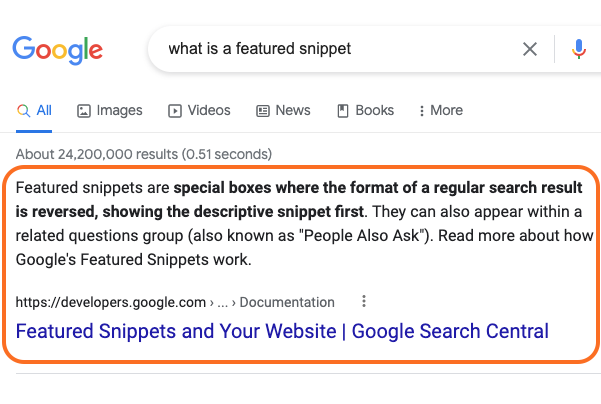Open the Featured Snippets and Your Website link

(x=282, y=331)
